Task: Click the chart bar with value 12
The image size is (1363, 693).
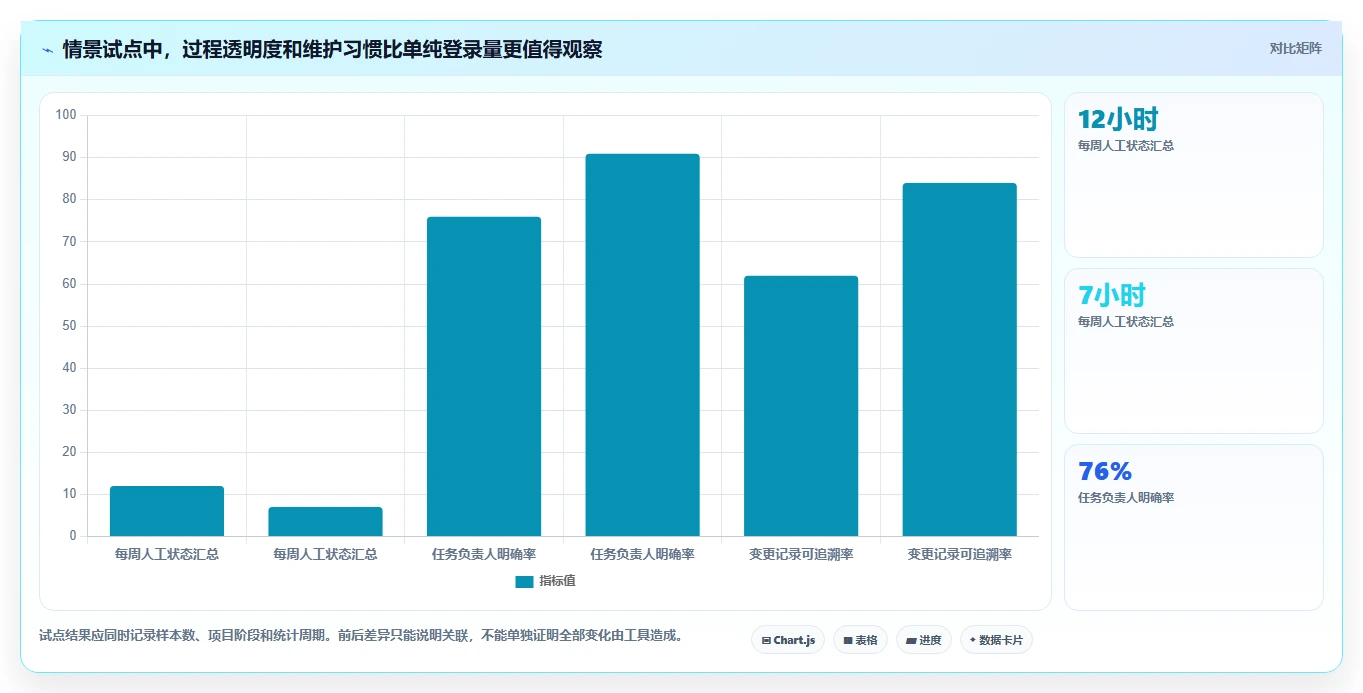Action: pyautogui.click(x=167, y=511)
